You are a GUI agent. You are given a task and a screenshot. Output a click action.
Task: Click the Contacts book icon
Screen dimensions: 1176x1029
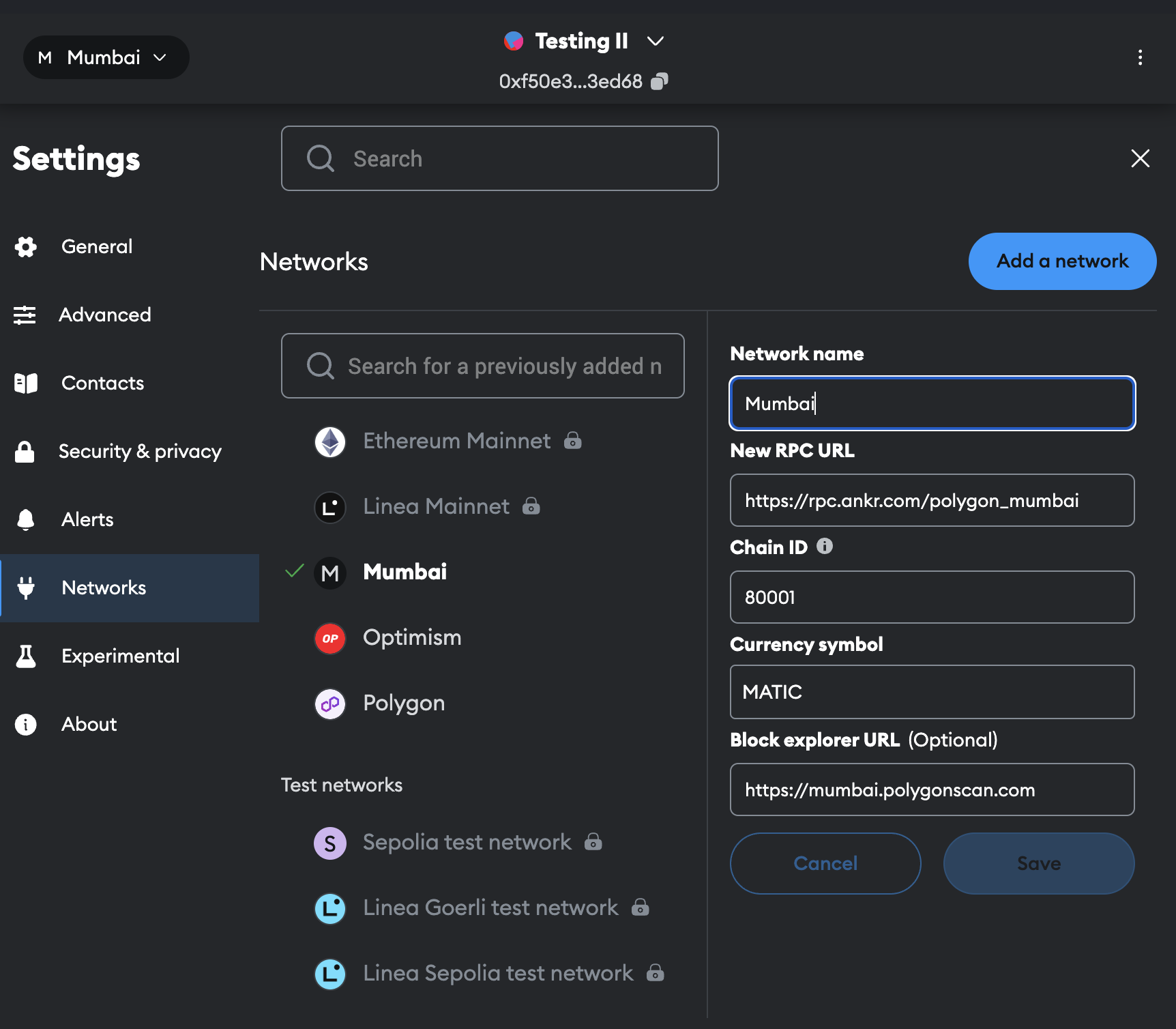(26, 383)
